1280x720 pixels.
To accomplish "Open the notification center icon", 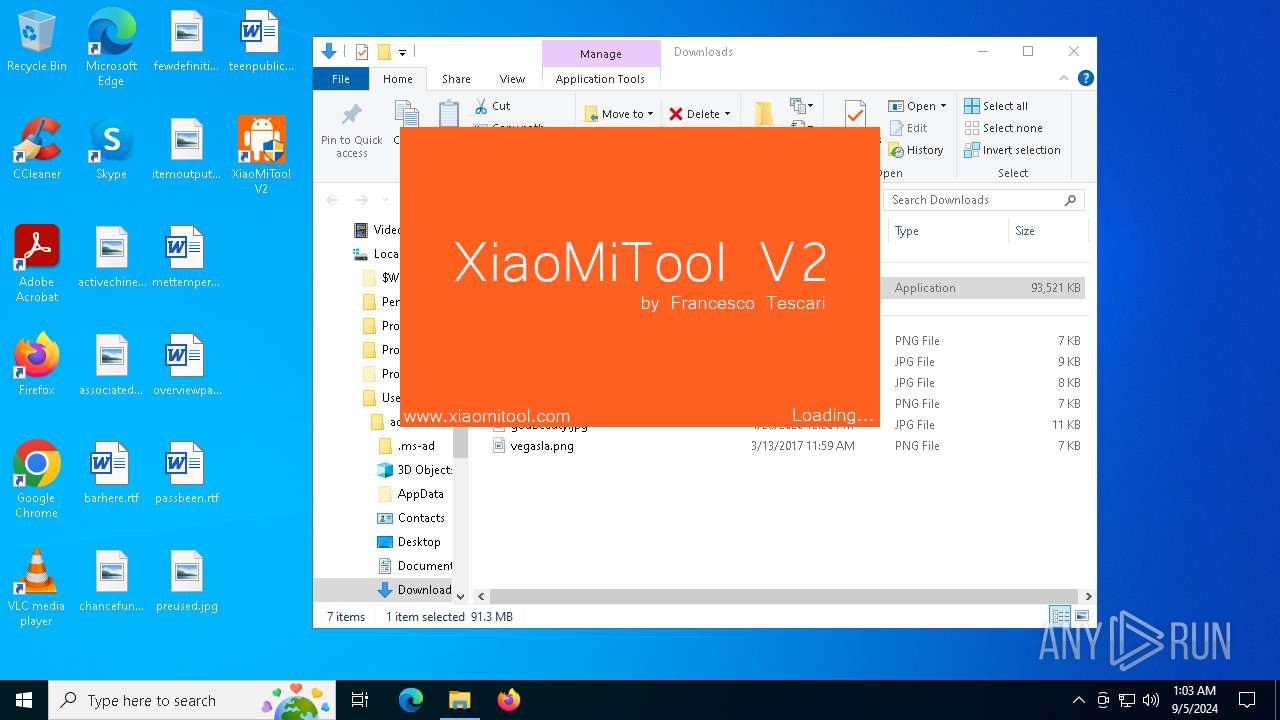I will (x=1247, y=700).
